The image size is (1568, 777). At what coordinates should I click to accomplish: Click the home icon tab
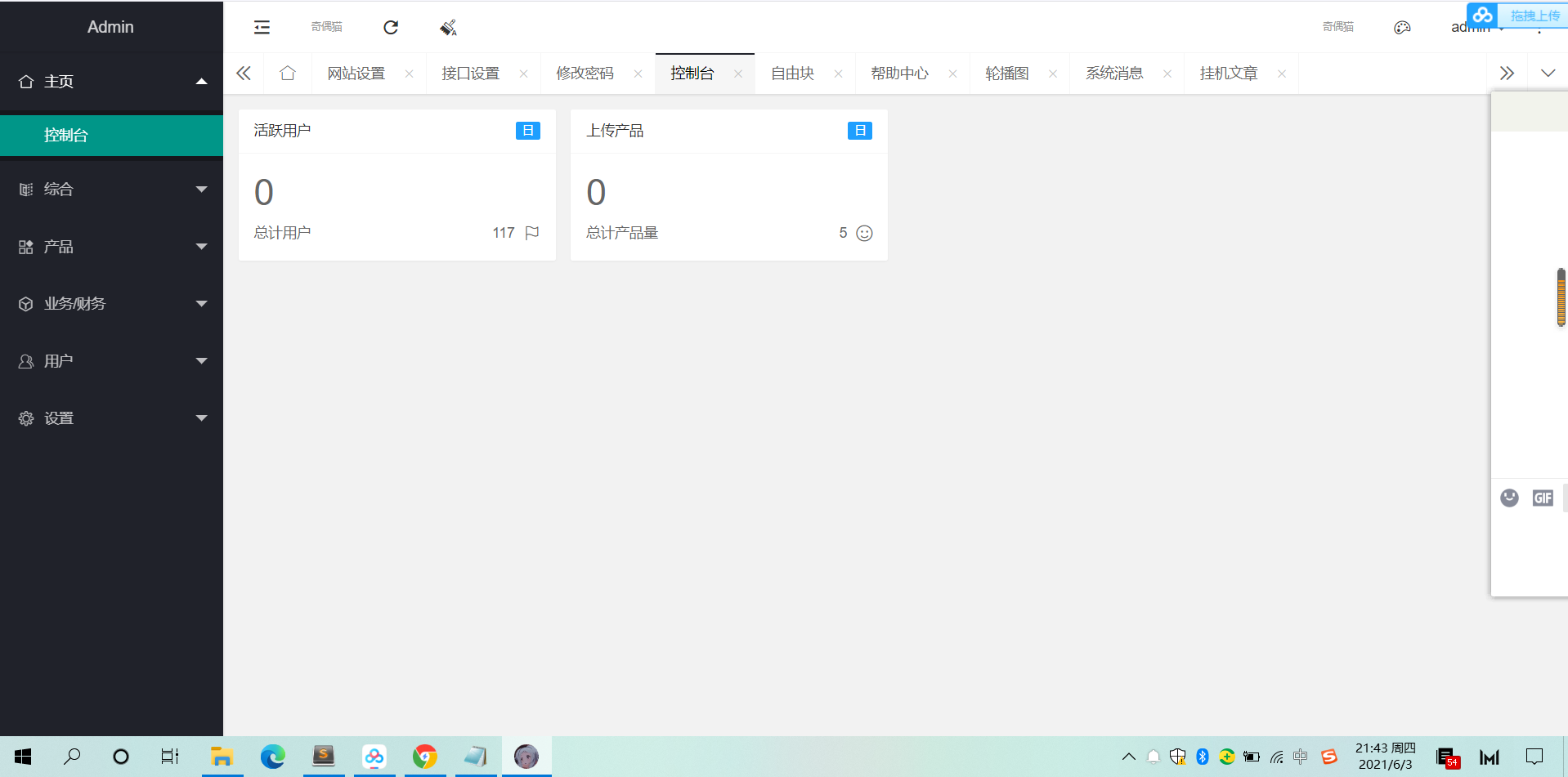point(287,73)
